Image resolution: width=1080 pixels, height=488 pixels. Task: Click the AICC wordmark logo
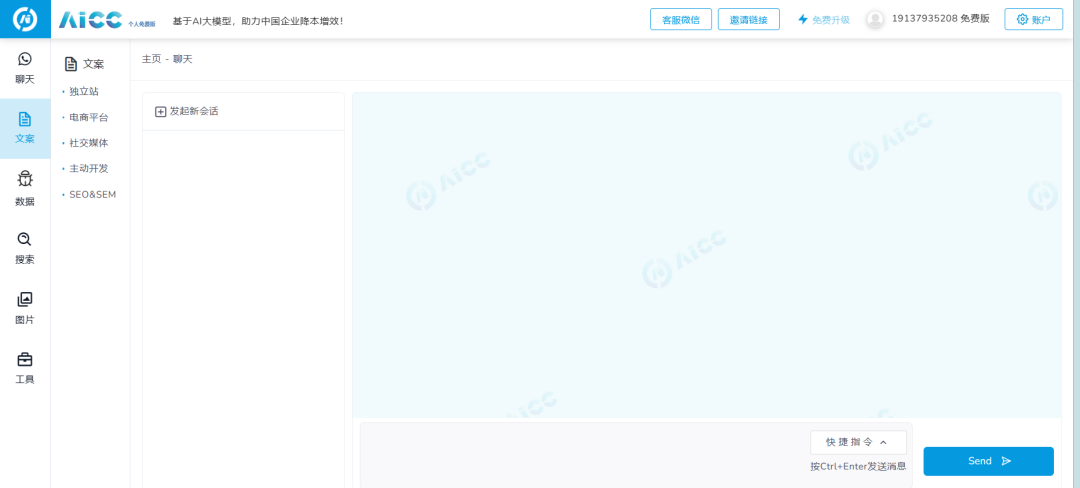91,20
